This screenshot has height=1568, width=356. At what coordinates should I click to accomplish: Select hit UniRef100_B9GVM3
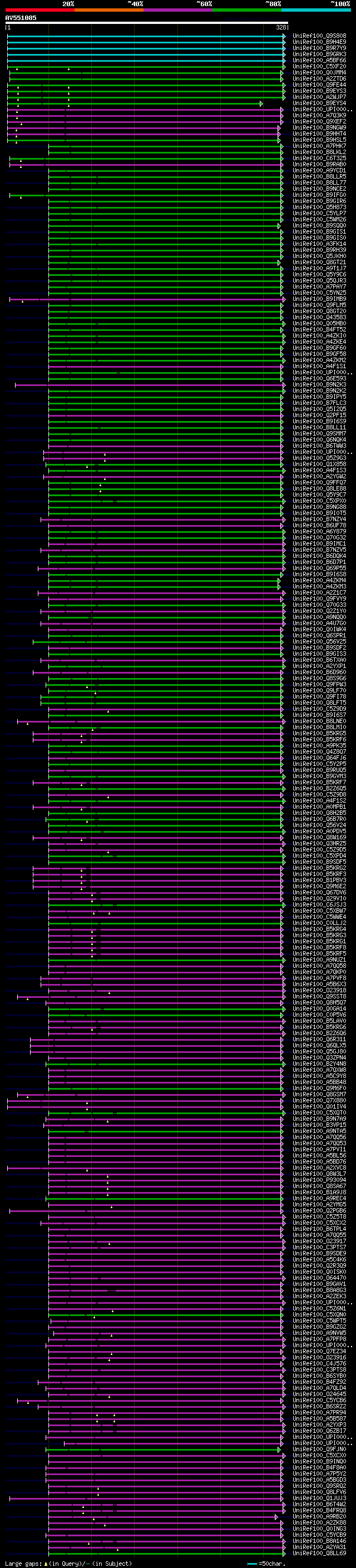(319, 776)
